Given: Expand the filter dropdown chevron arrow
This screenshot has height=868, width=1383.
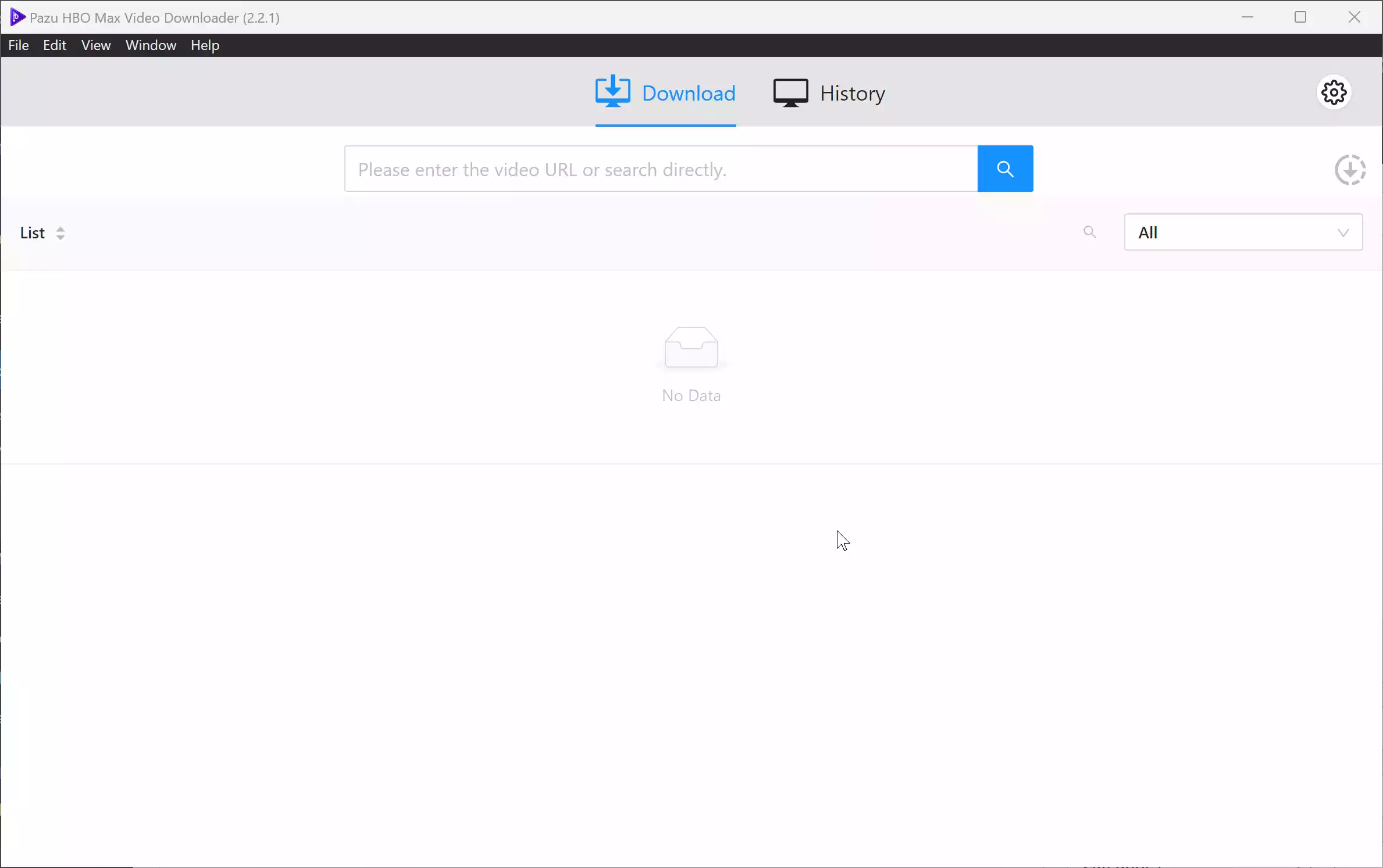Looking at the screenshot, I should coord(1343,233).
